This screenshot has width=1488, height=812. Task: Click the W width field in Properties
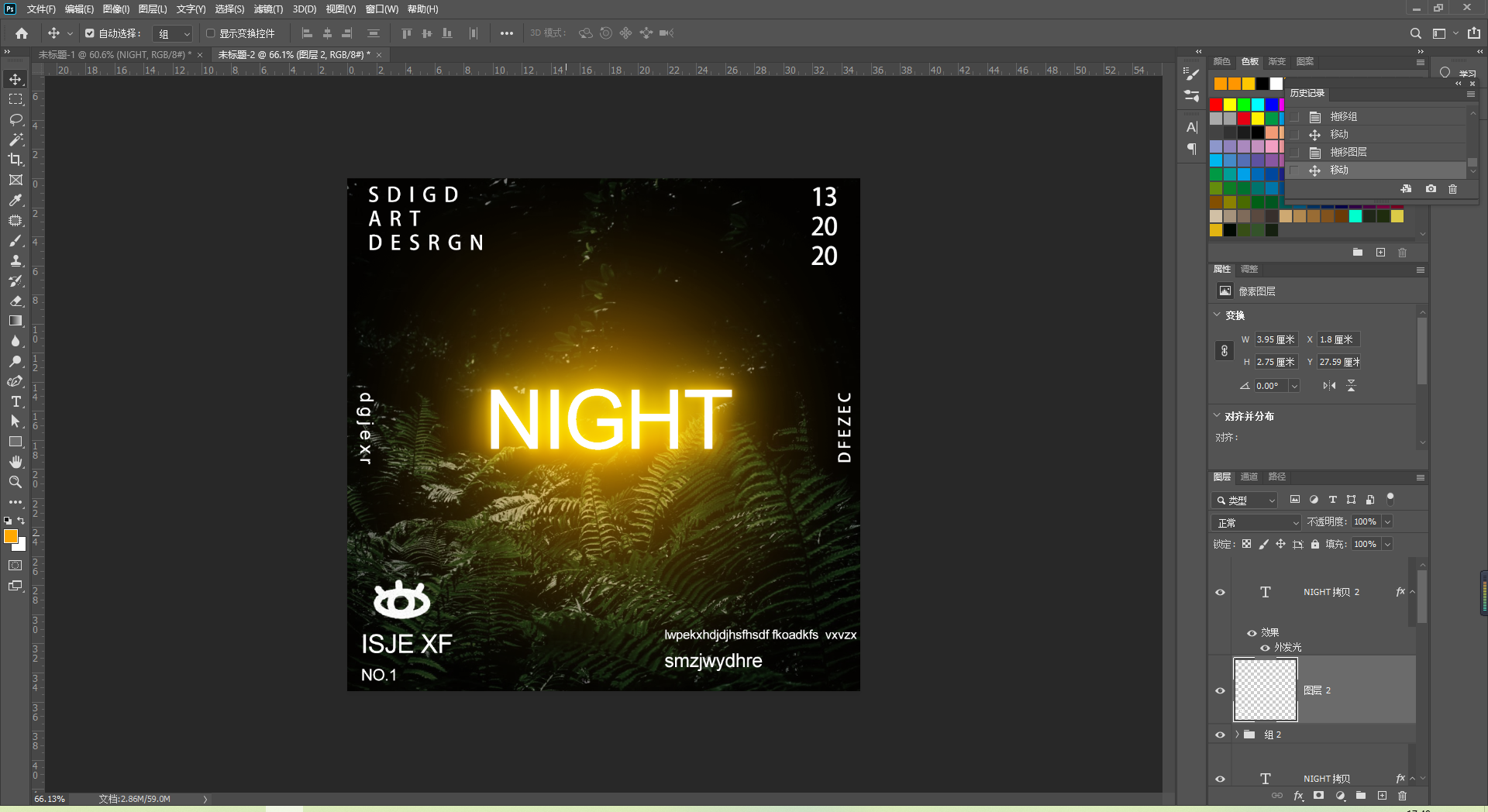point(1276,340)
